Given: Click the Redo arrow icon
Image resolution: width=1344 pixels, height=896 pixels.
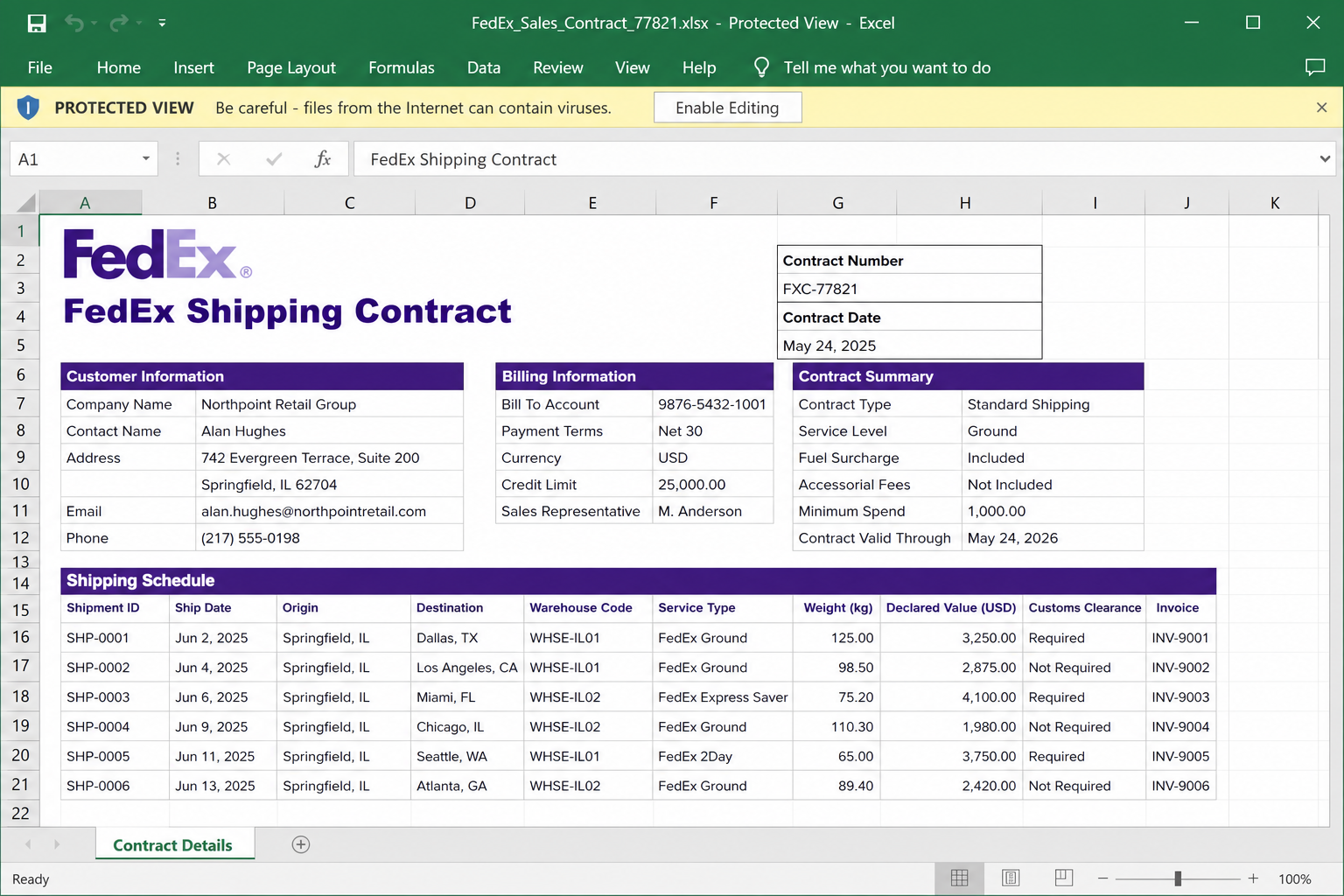Looking at the screenshot, I should [119, 24].
